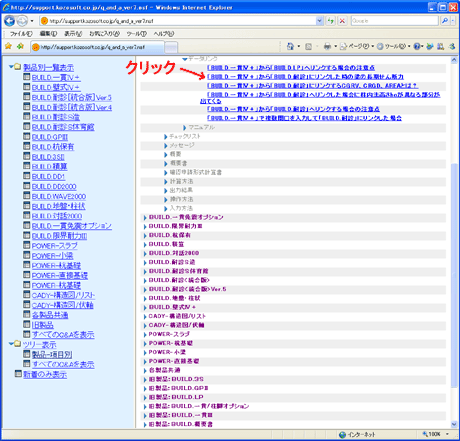Screen dimensions: 460x441
Task: Open the BUILD.壁式Ⅳ+ sidebar link
Action: click(x=56, y=88)
